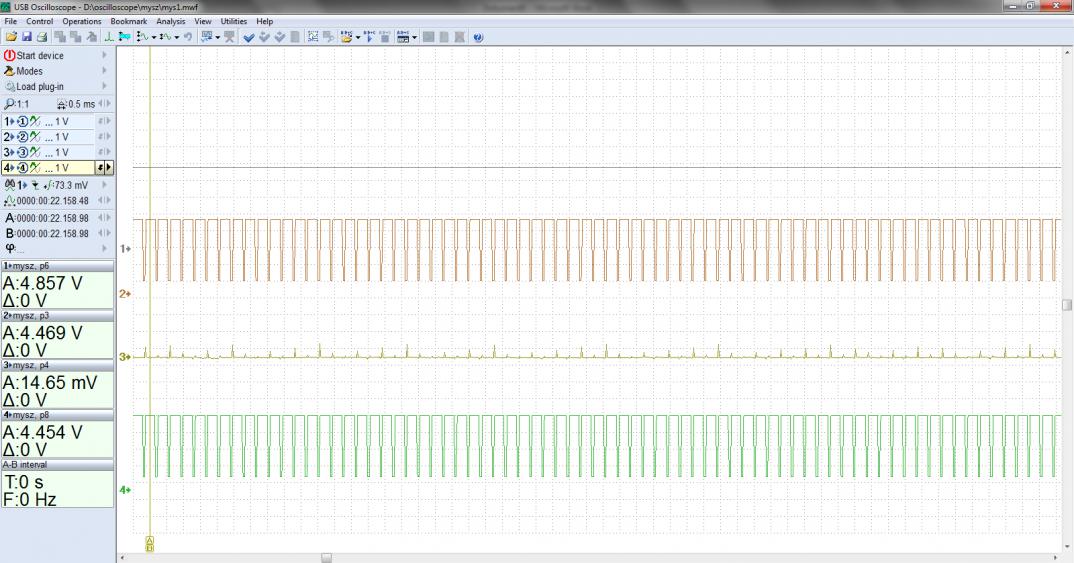Click the red Start device power icon
The width and height of the screenshot is (1074, 563).
coord(10,56)
